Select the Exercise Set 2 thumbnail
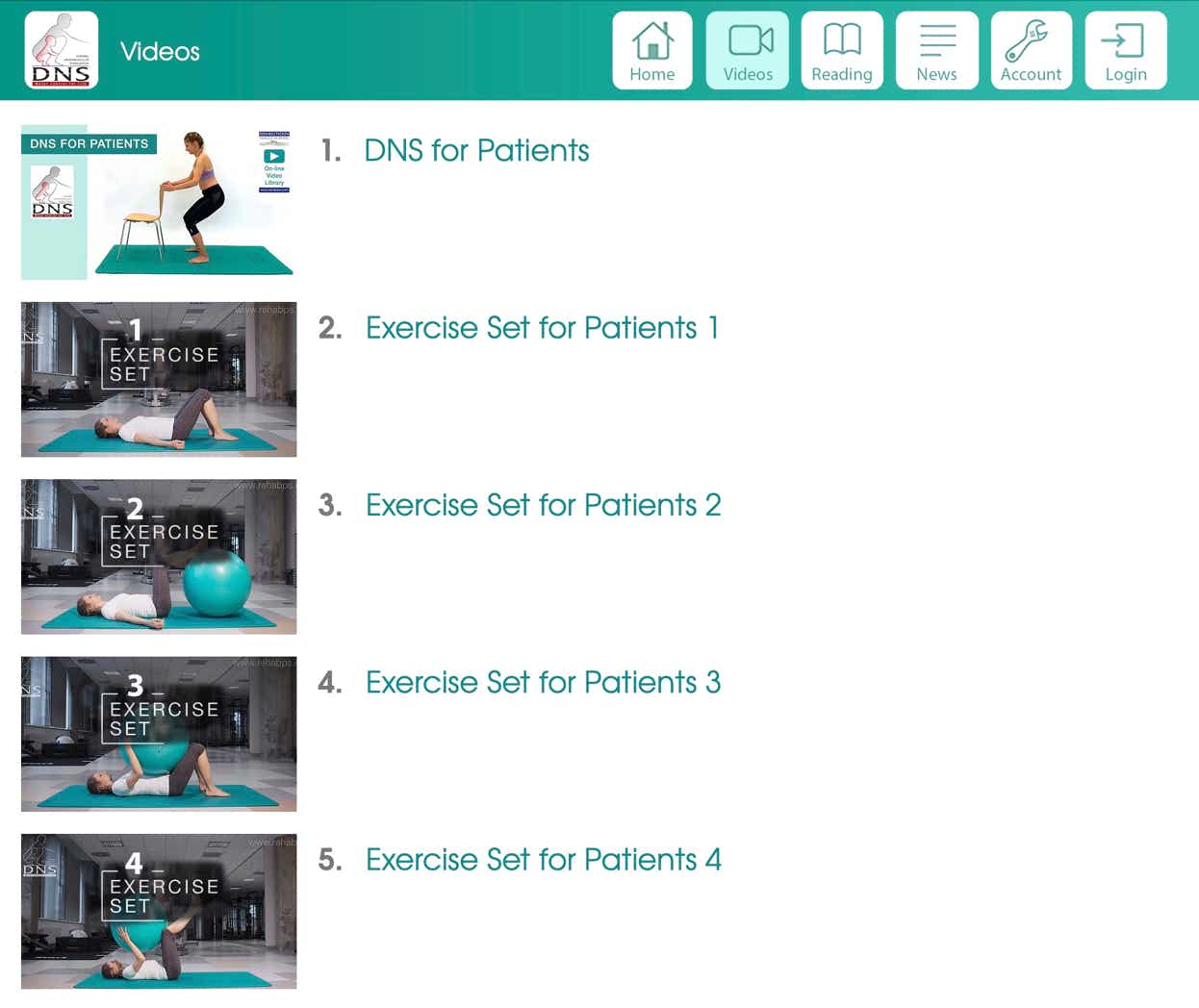This screenshot has height=1008, width=1199. pyautogui.click(x=159, y=556)
